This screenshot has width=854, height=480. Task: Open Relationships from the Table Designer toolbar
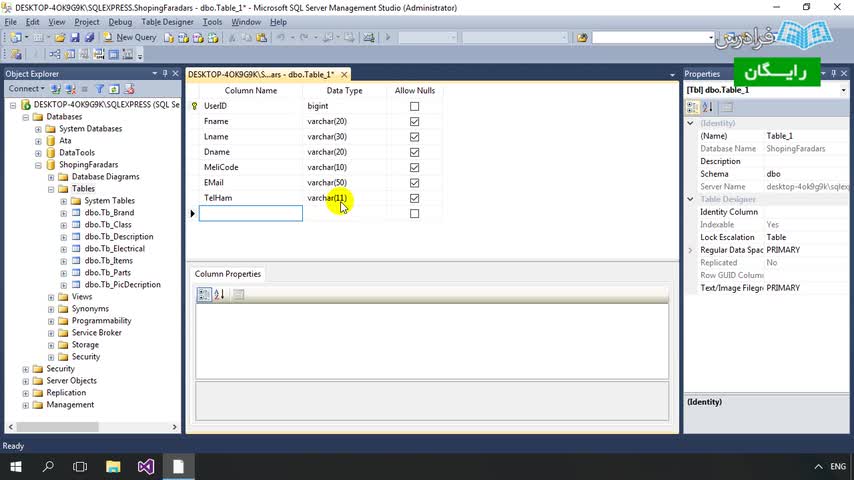click(55, 54)
